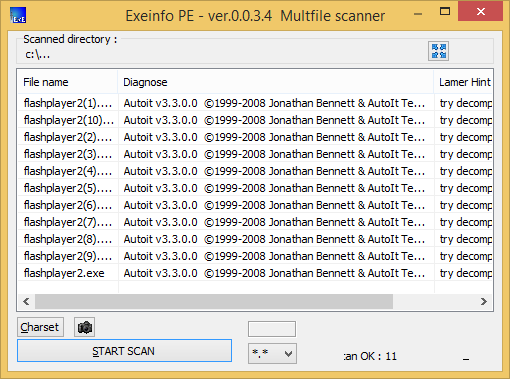Click the File name column header

click(x=68, y=82)
